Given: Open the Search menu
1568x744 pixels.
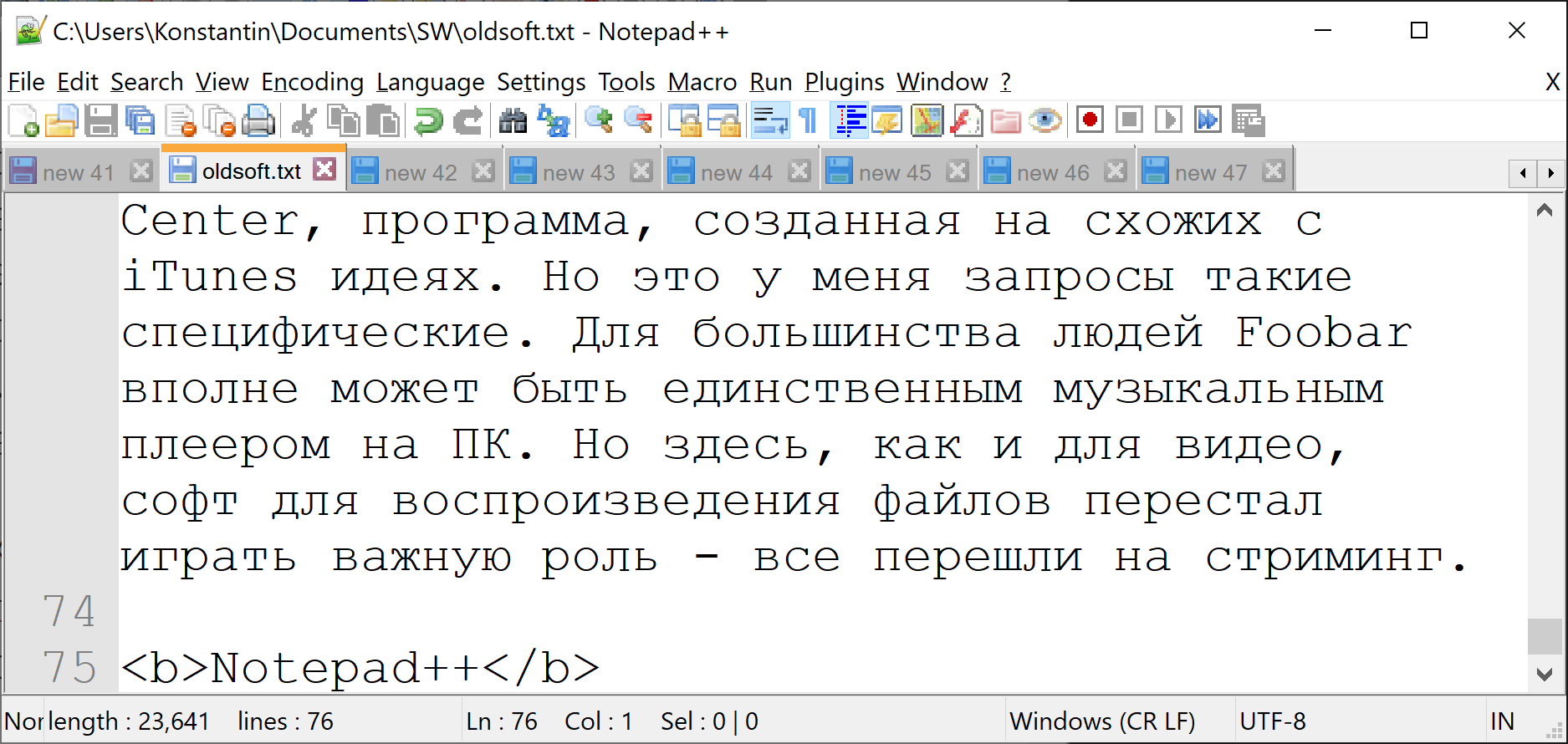Looking at the screenshot, I should pyautogui.click(x=147, y=82).
